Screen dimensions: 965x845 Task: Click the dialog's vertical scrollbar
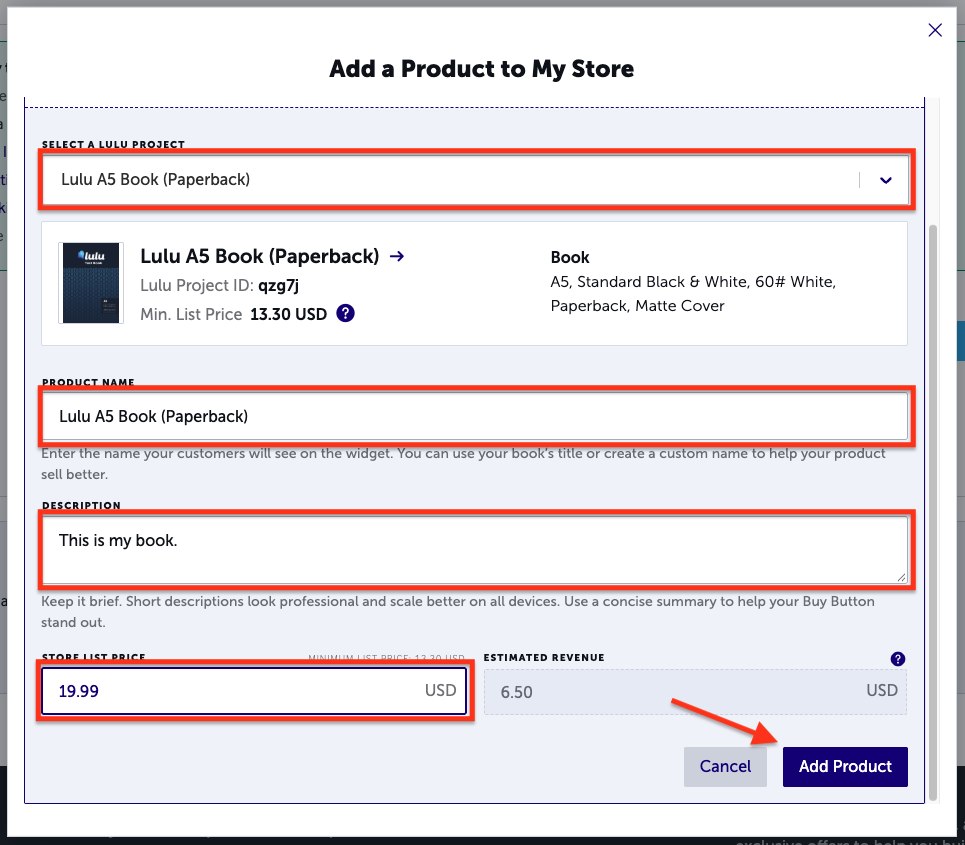pos(933,511)
